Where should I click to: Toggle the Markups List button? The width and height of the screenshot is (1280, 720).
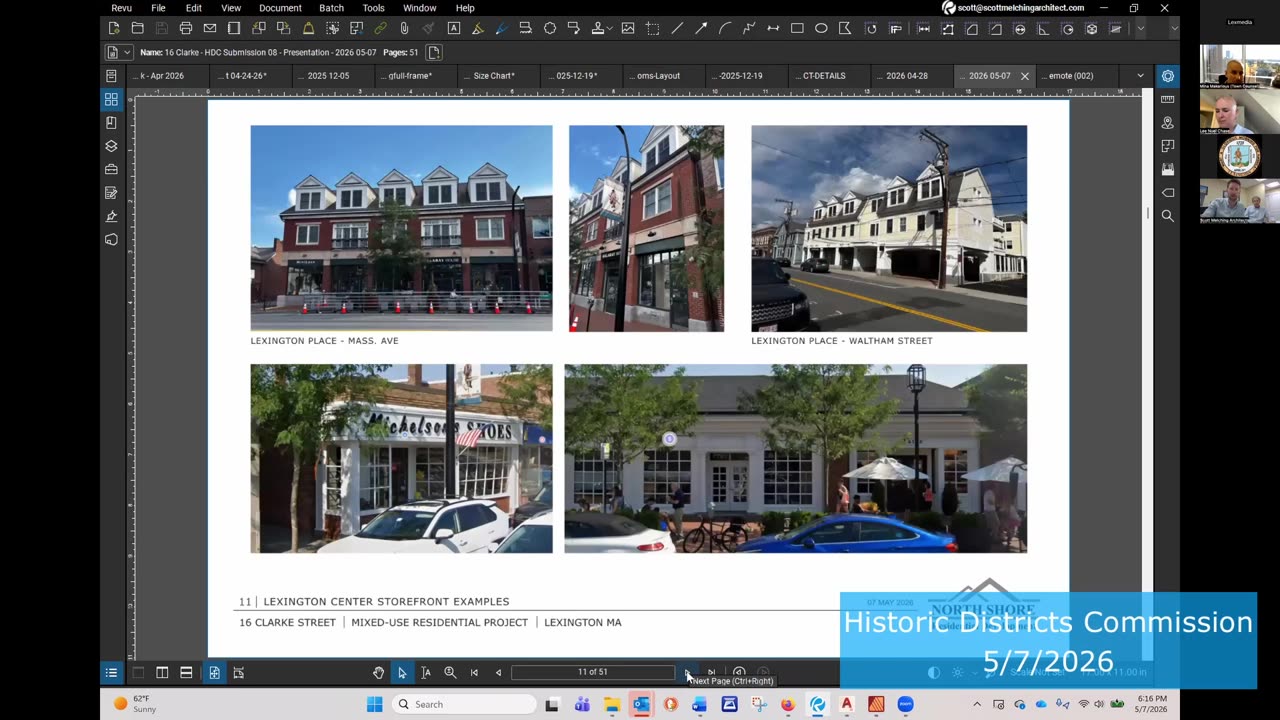(111, 673)
